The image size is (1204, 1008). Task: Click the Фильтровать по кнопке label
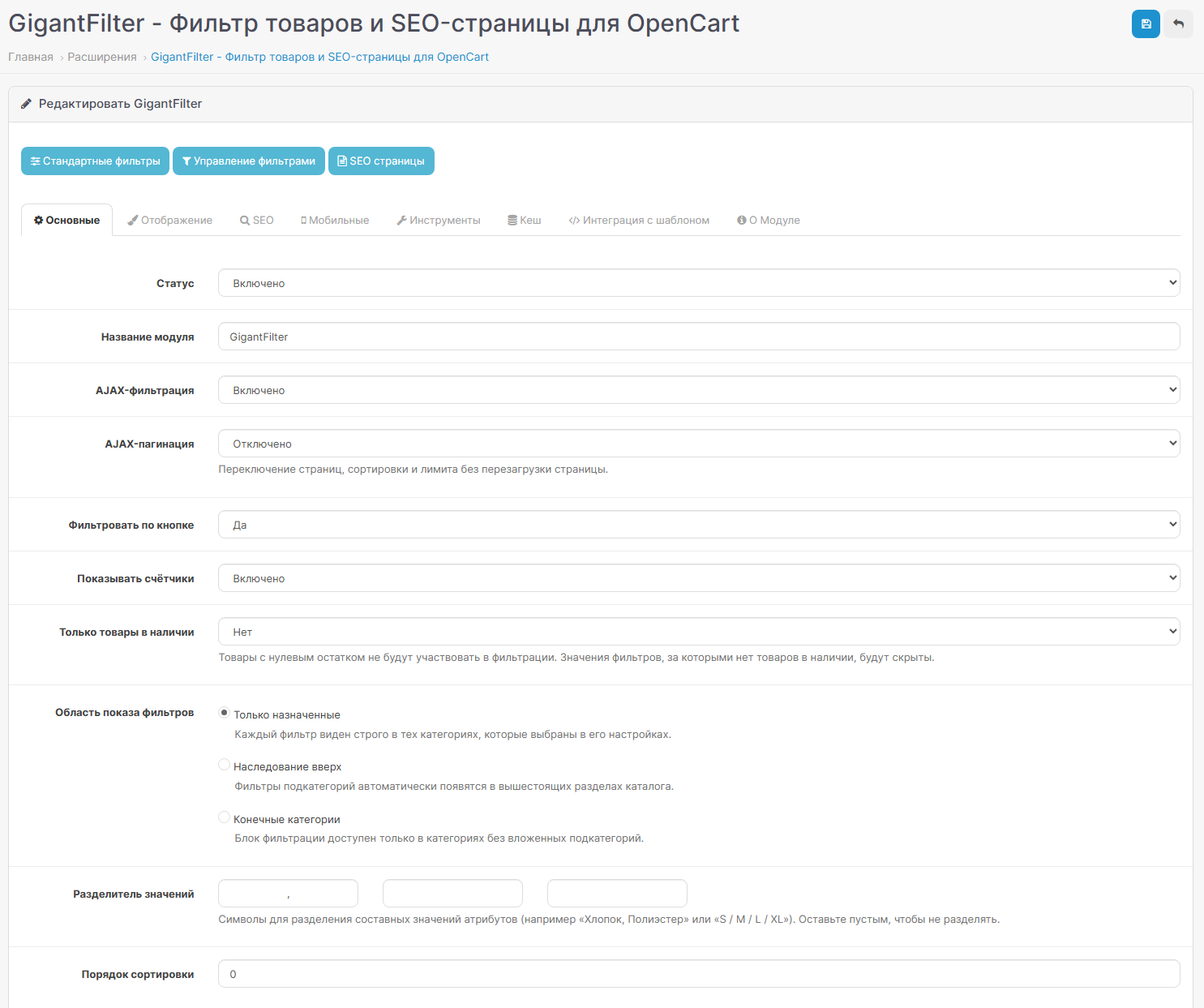pos(131,525)
